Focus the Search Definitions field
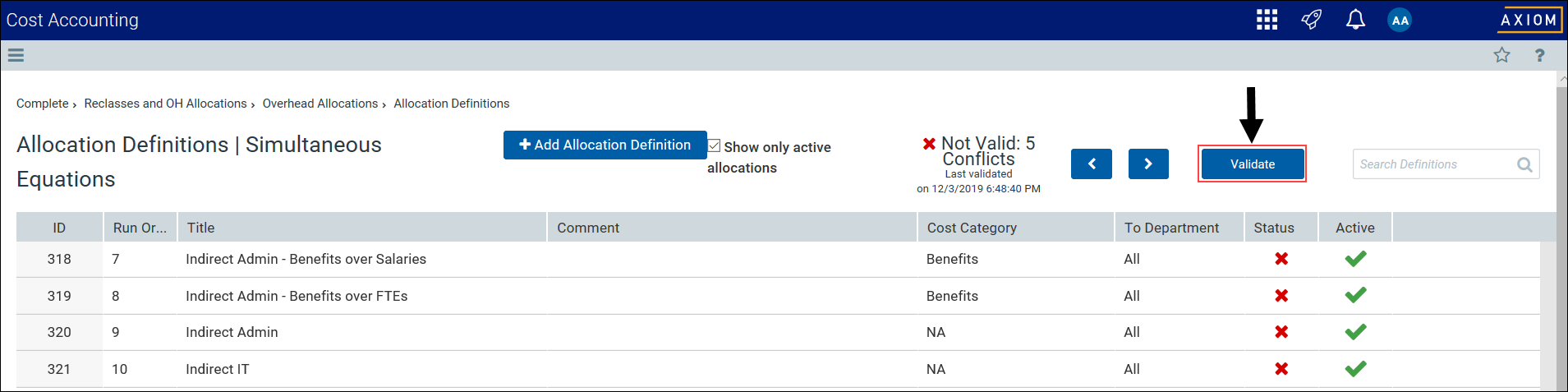Image resolution: width=1568 pixels, height=392 pixels. (x=1433, y=164)
